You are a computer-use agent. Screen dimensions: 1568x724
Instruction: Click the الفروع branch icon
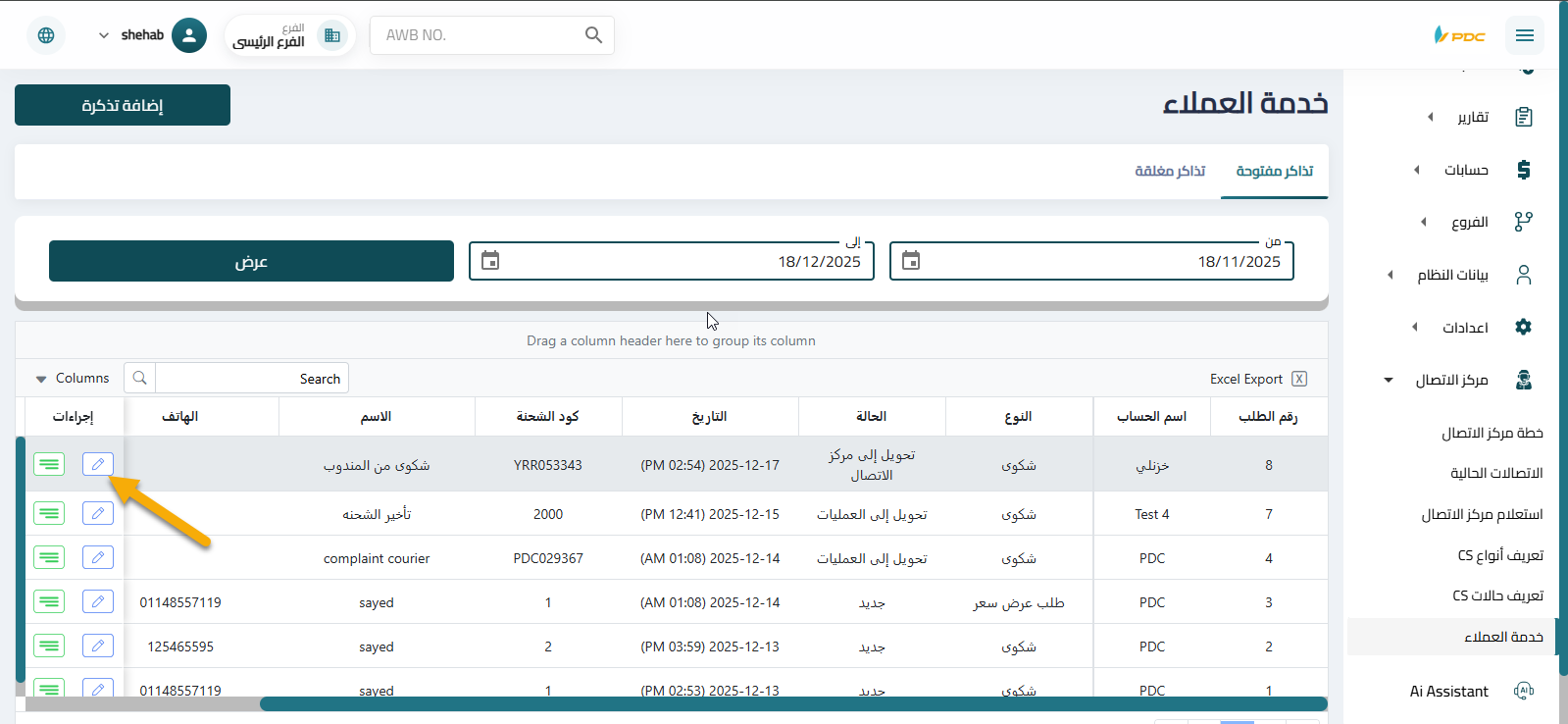click(x=1524, y=222)
